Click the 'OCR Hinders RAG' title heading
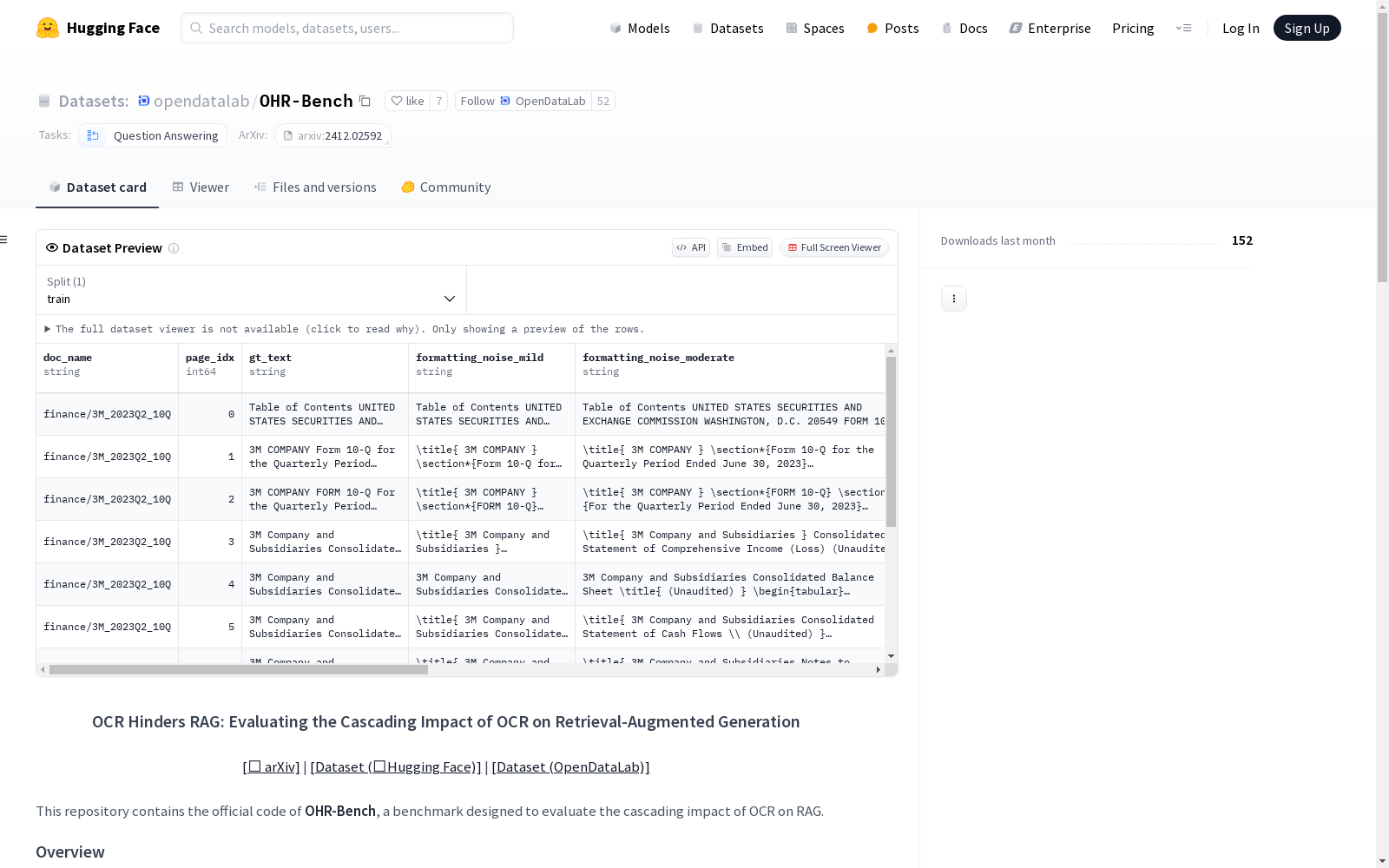Screen dimensions: 1389x868 pos(446,721)
